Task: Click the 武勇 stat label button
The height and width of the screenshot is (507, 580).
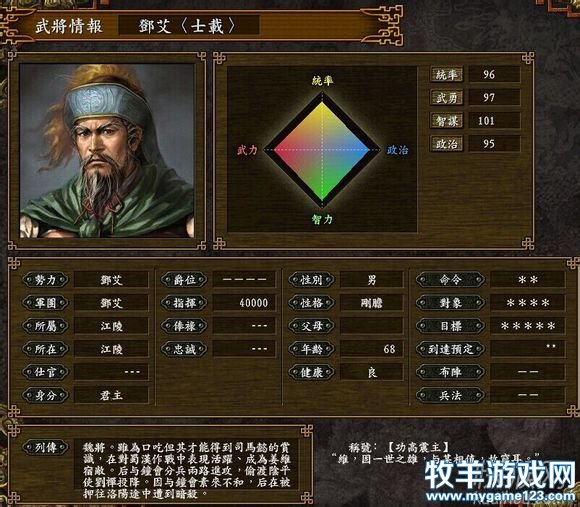Action: pyautogui.click(x=446, y=98)
